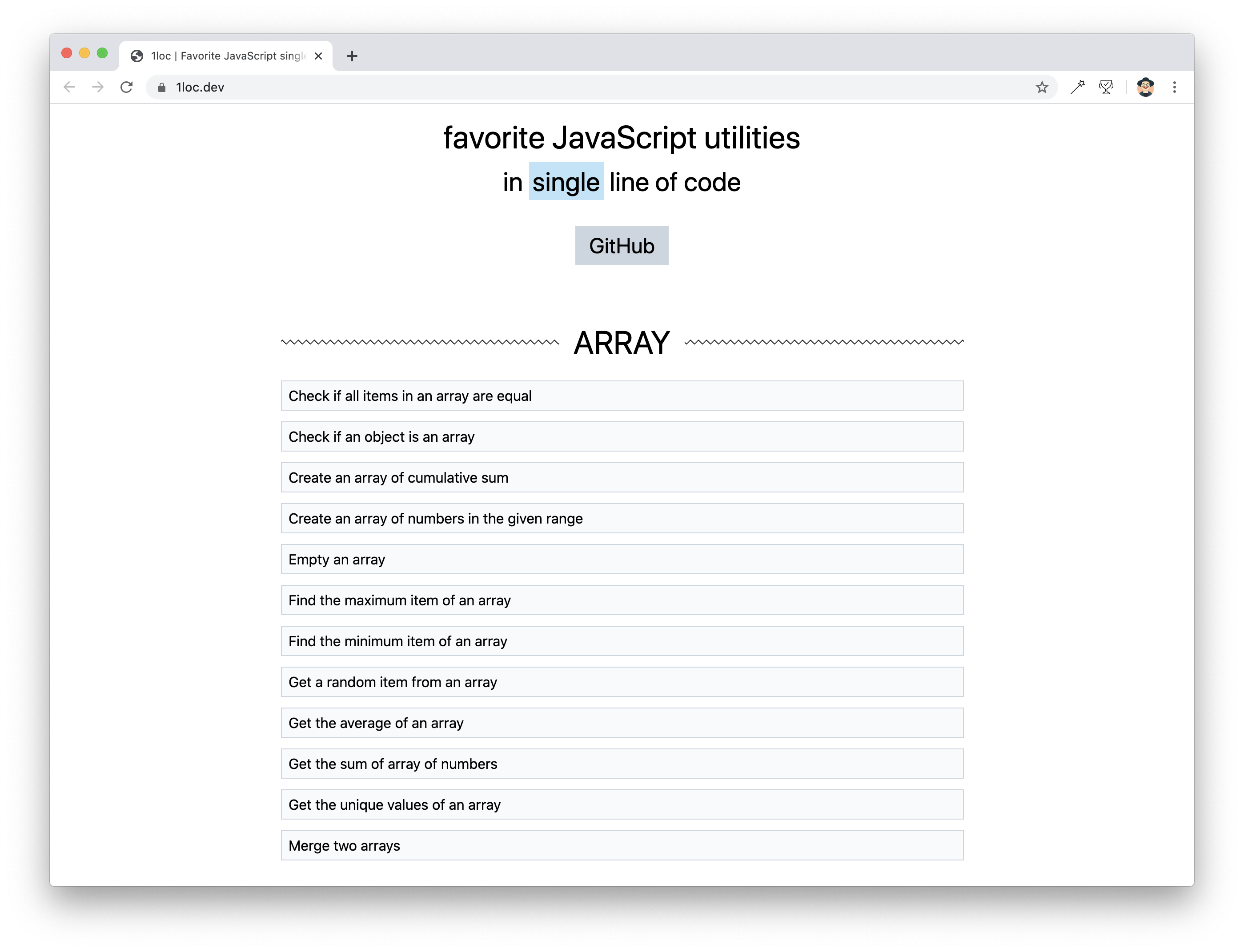Expand "Check if all items in an array are equal"
The width and height of the screenshot is (1244, 952).
[x=622, y=396]
